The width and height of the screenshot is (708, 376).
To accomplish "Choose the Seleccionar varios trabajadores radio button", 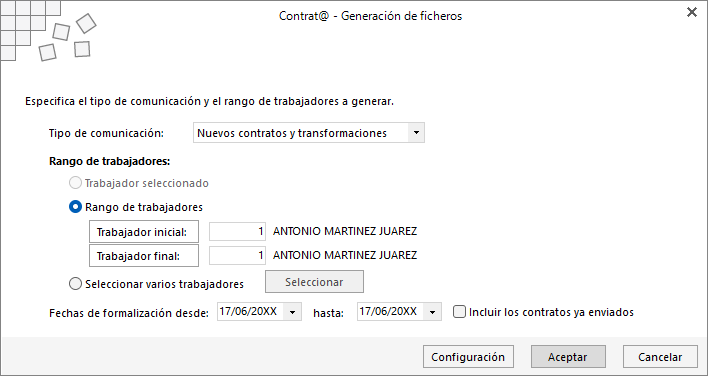I will 75,284.
